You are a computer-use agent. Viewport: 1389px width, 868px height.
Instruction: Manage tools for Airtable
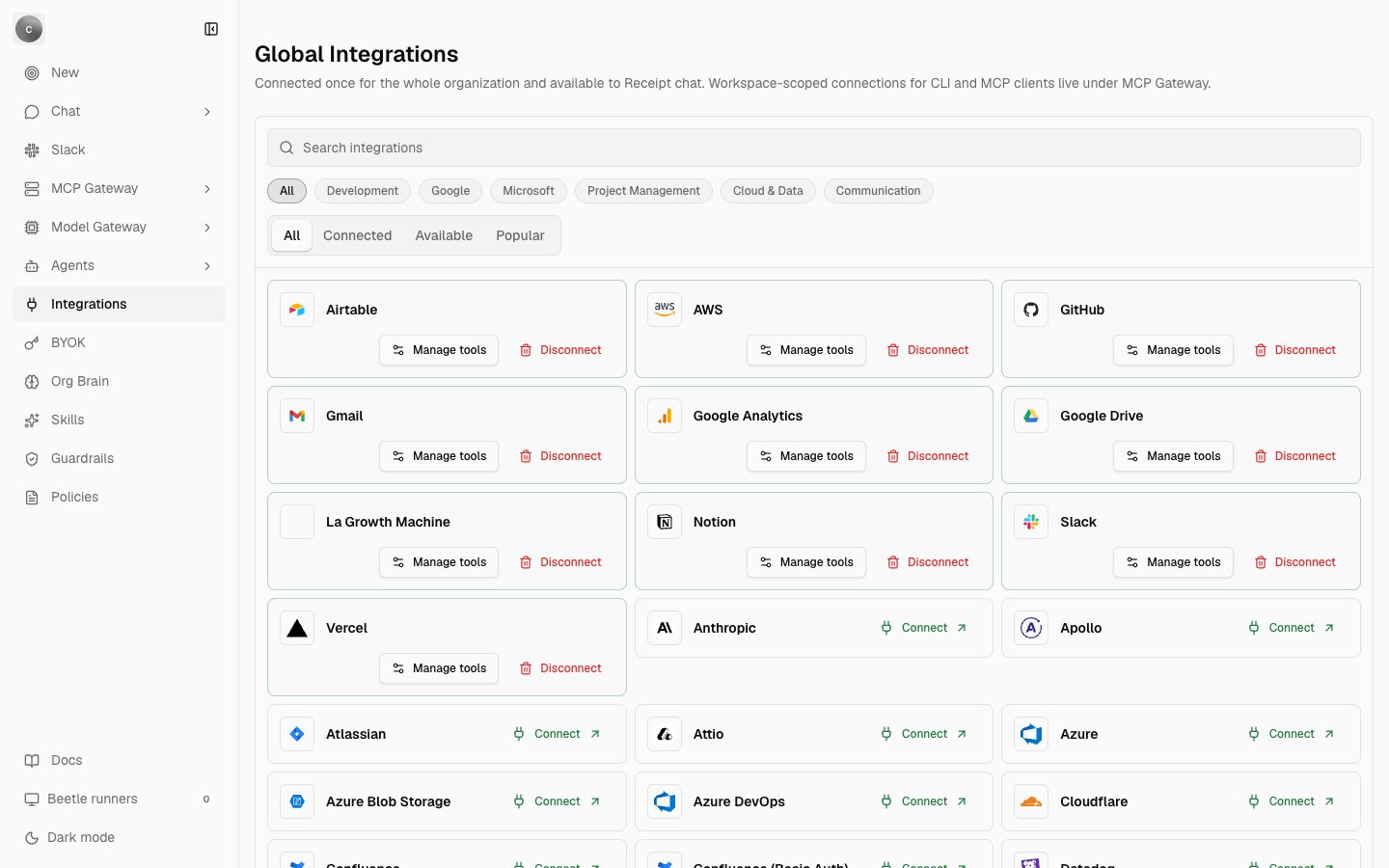pyautogui.click(x=439, y=350)
